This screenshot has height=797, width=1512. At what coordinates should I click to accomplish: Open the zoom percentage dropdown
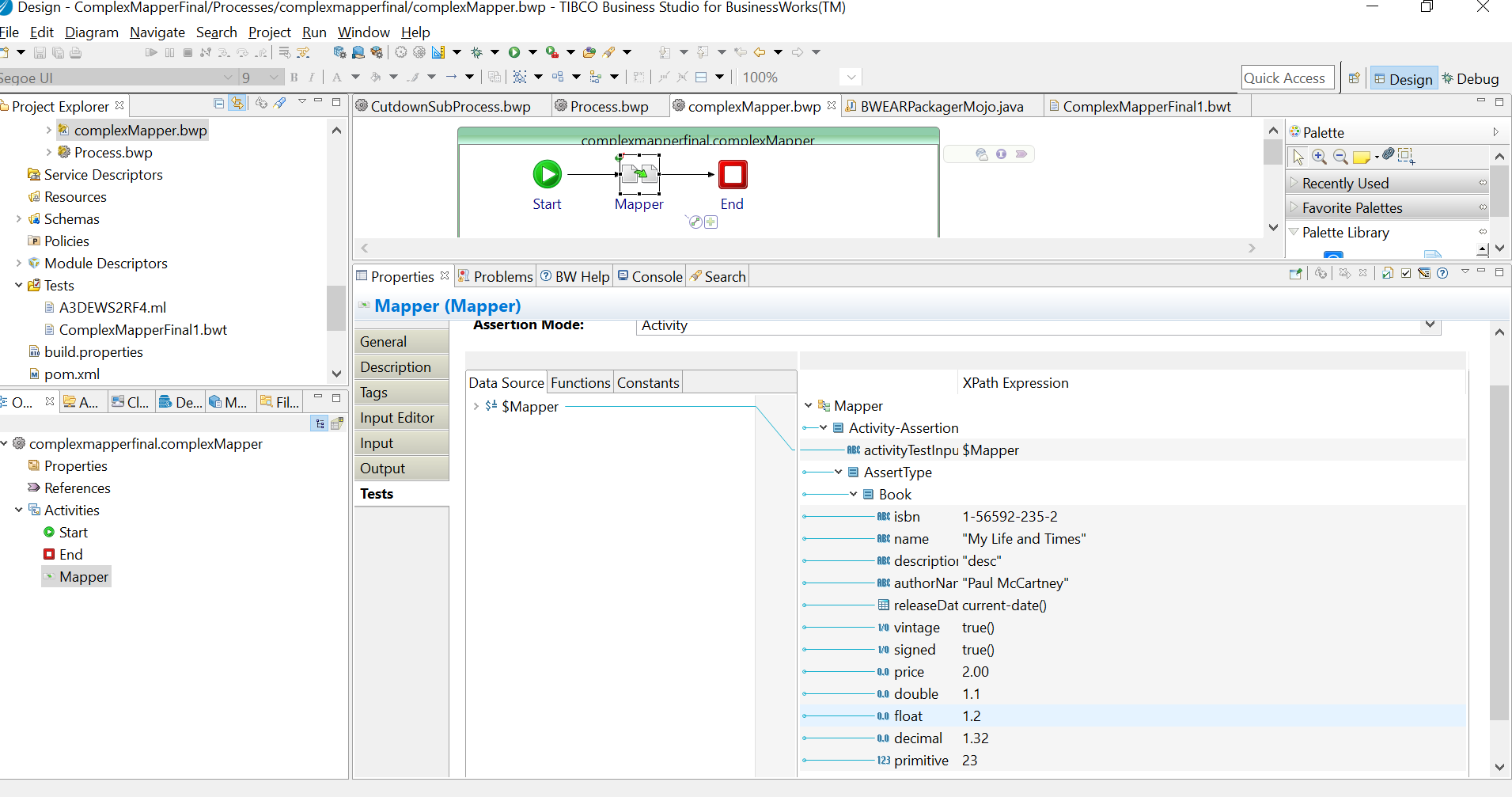(x=851, y=78)
